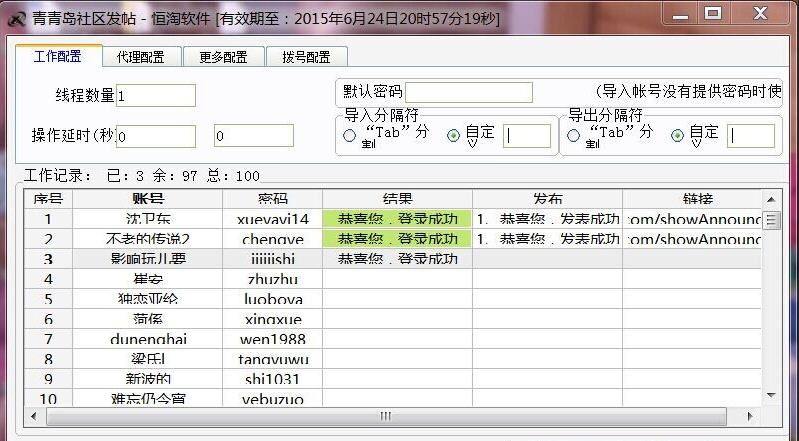Open the 更多配置 tab

(223, 57)
